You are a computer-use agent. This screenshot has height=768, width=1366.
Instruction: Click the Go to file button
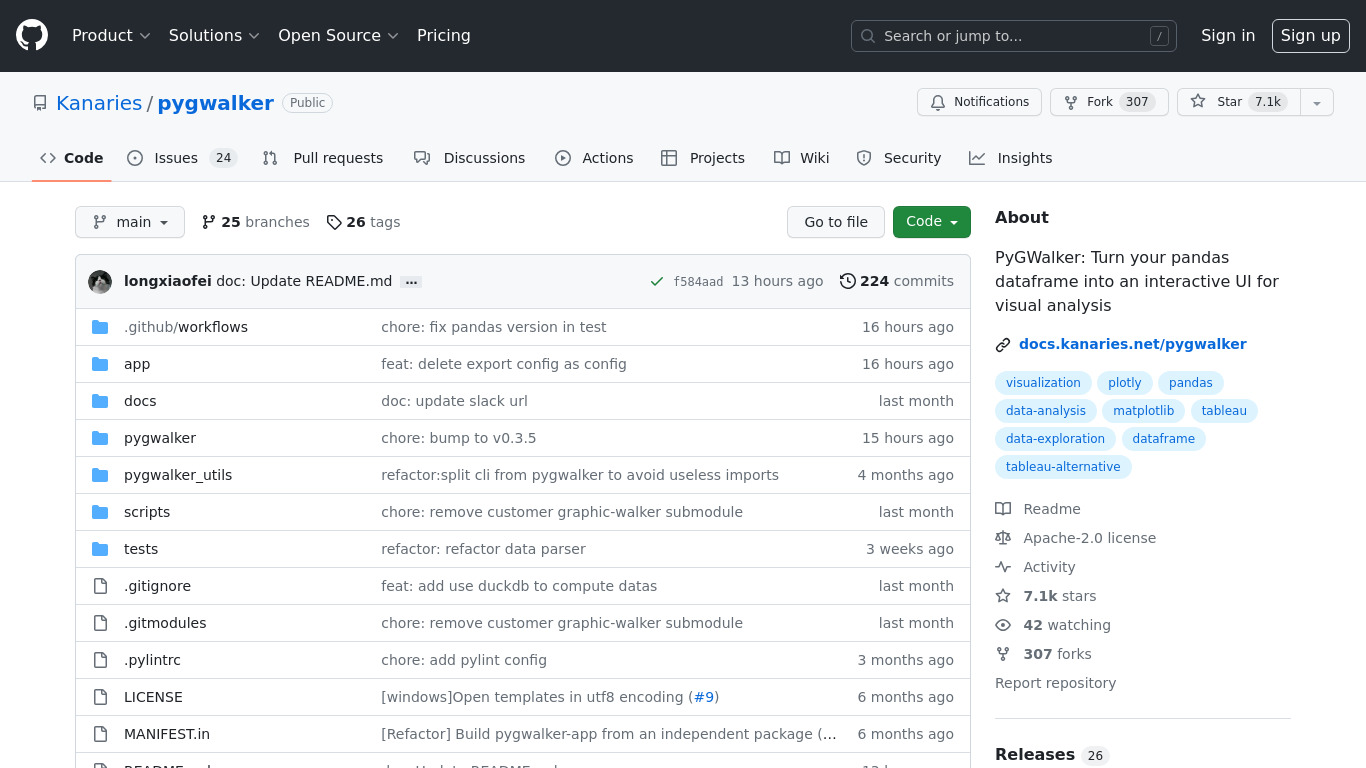(836, 222)
